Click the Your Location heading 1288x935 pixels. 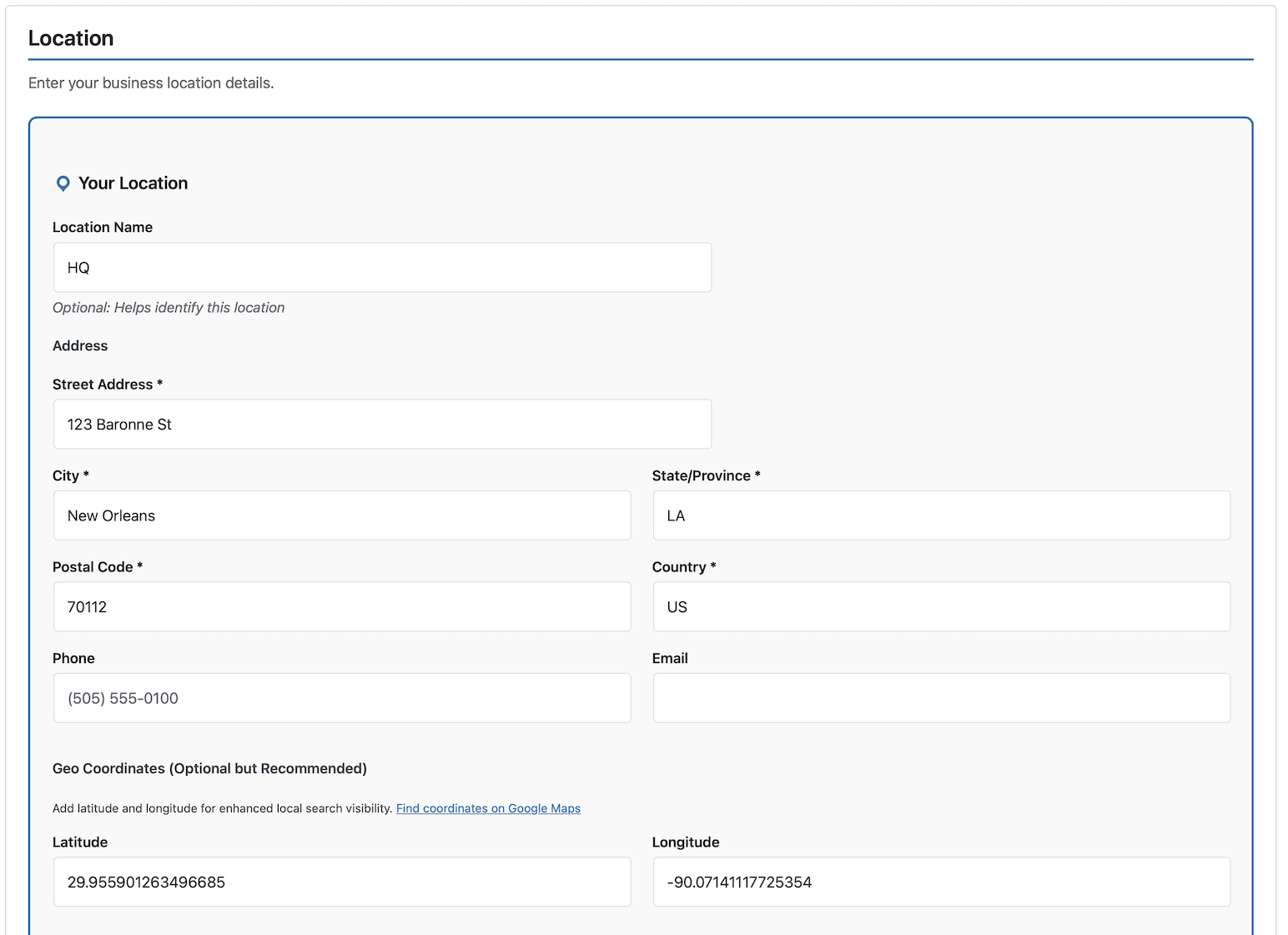[x=133, y=183]
